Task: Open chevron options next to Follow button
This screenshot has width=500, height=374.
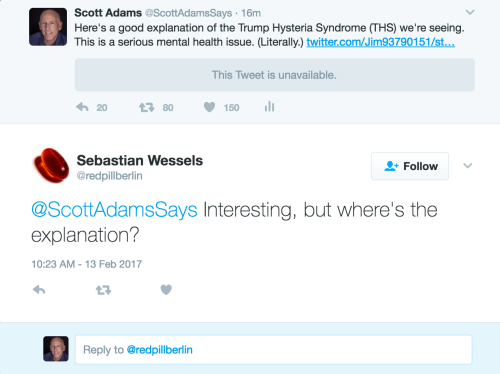Action: (x=468, y=166)
